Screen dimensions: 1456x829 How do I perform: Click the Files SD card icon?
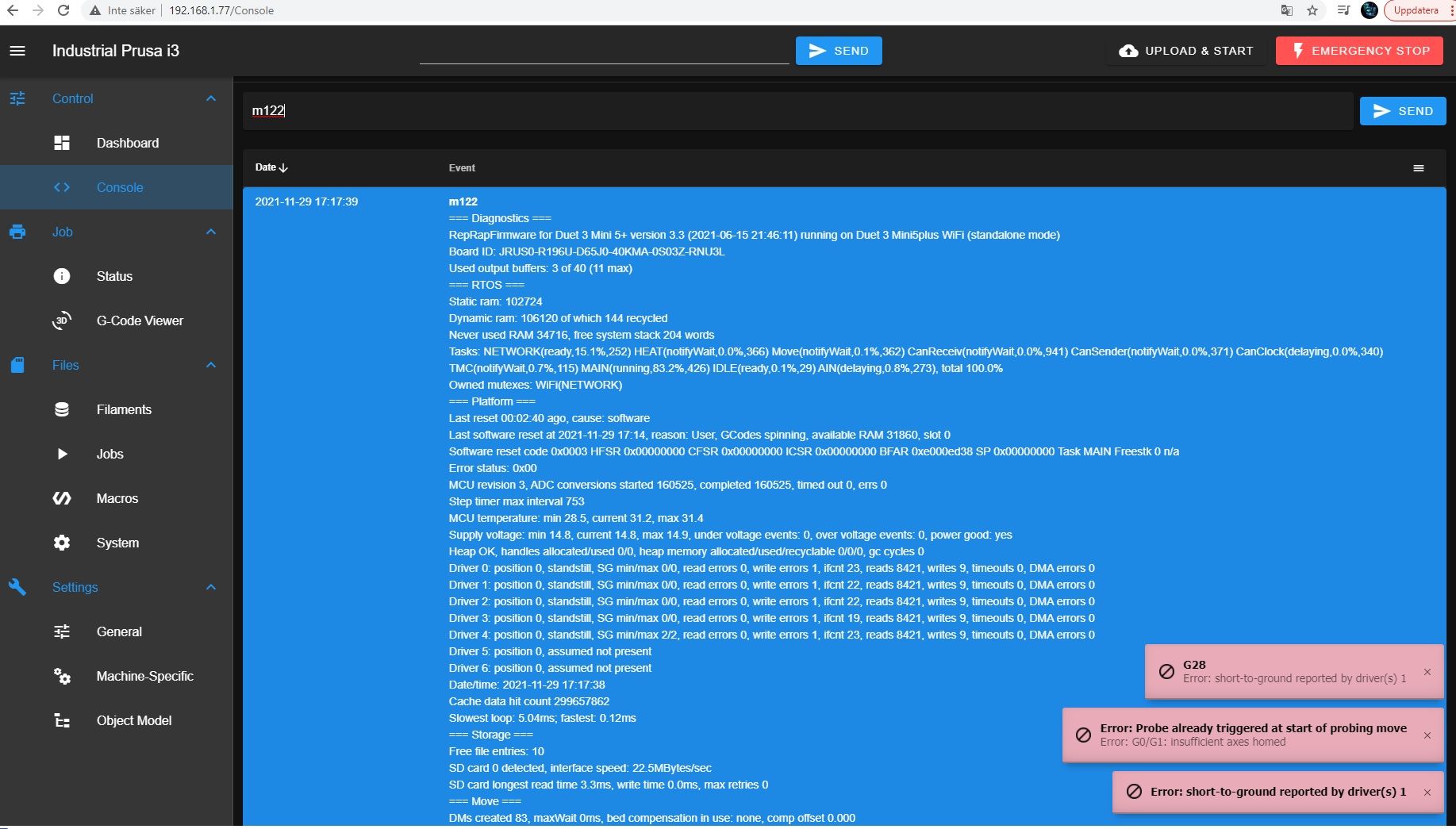tap(17, 365)
